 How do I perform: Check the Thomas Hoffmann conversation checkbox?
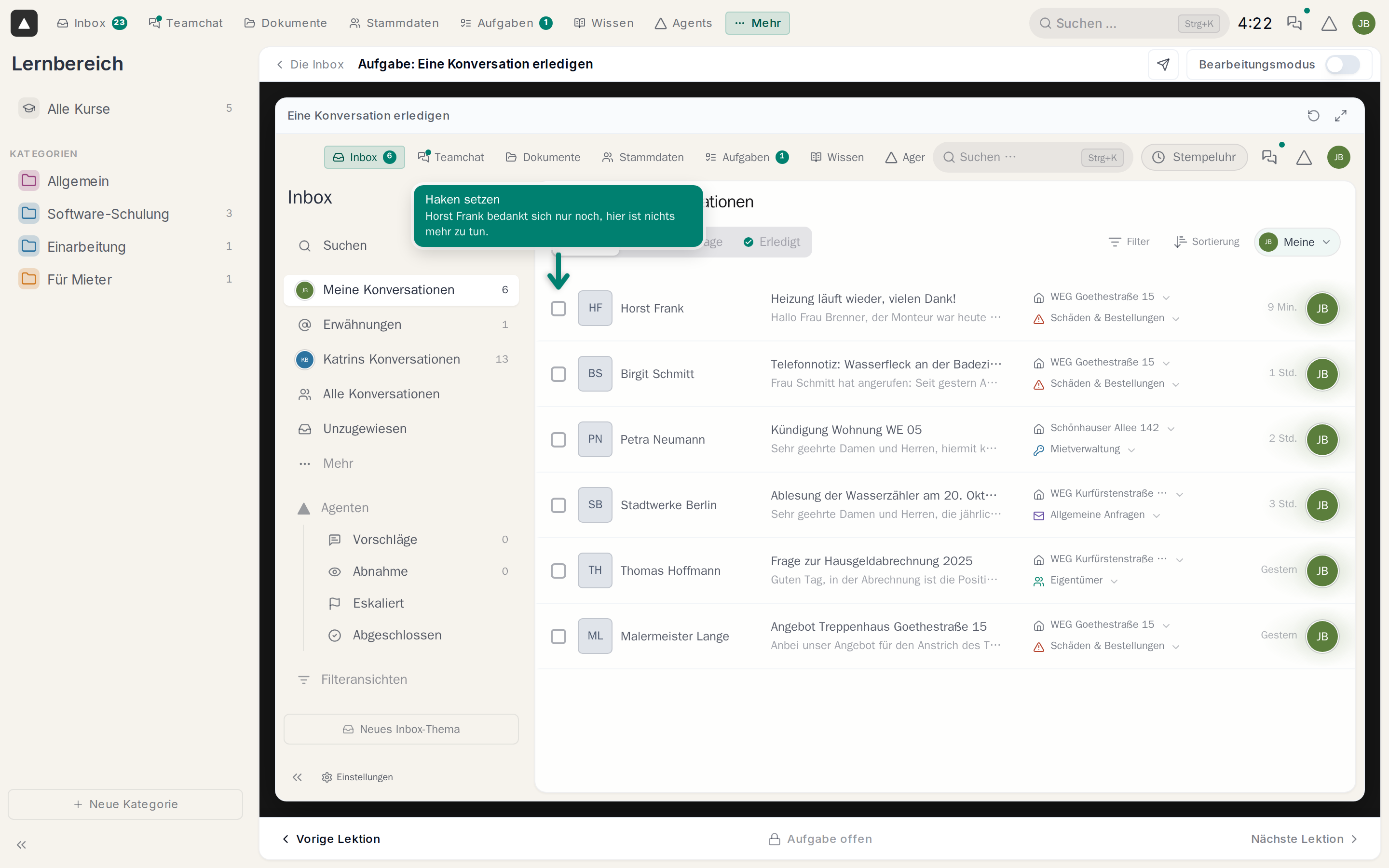pos(558,570)
